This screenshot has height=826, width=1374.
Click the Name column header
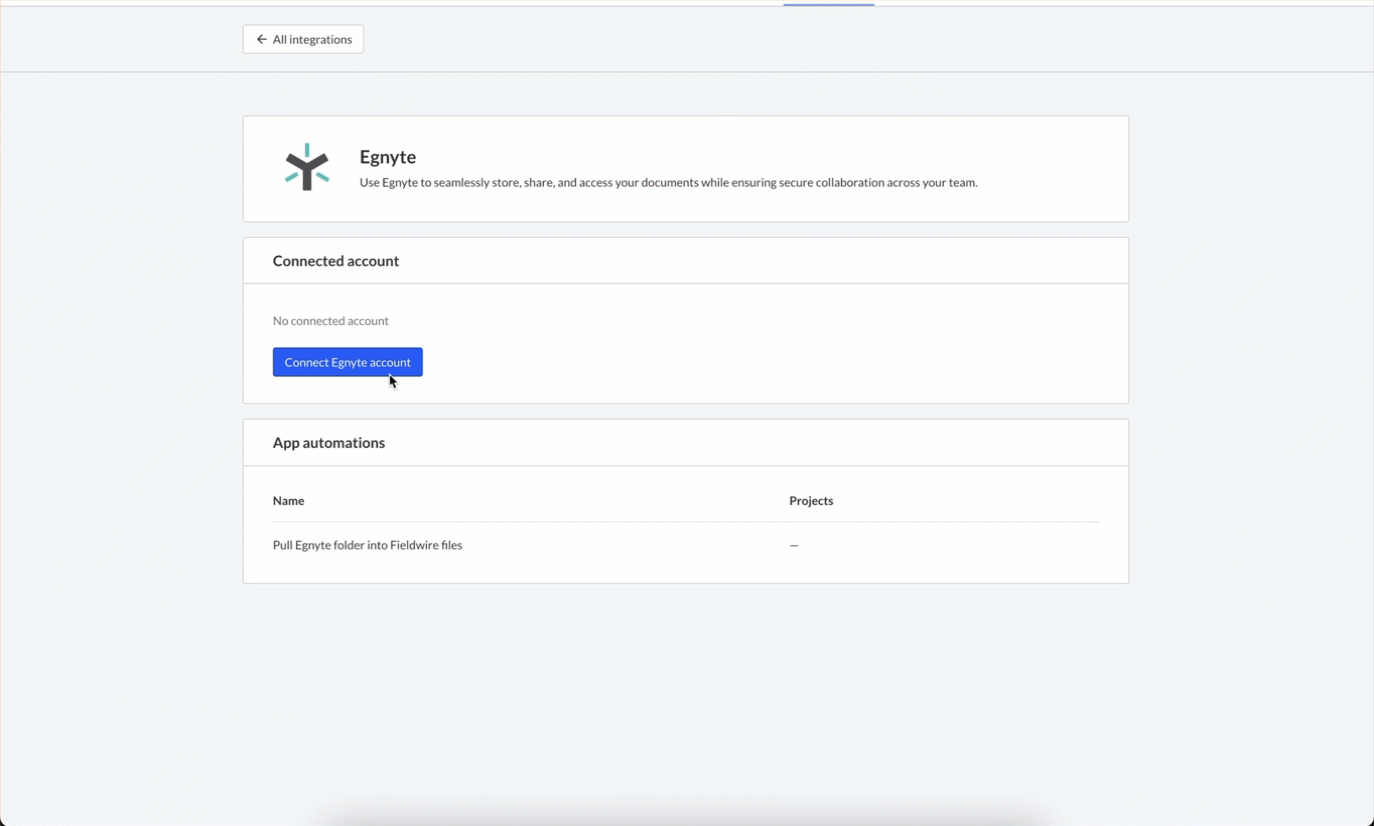pos(288,501)
